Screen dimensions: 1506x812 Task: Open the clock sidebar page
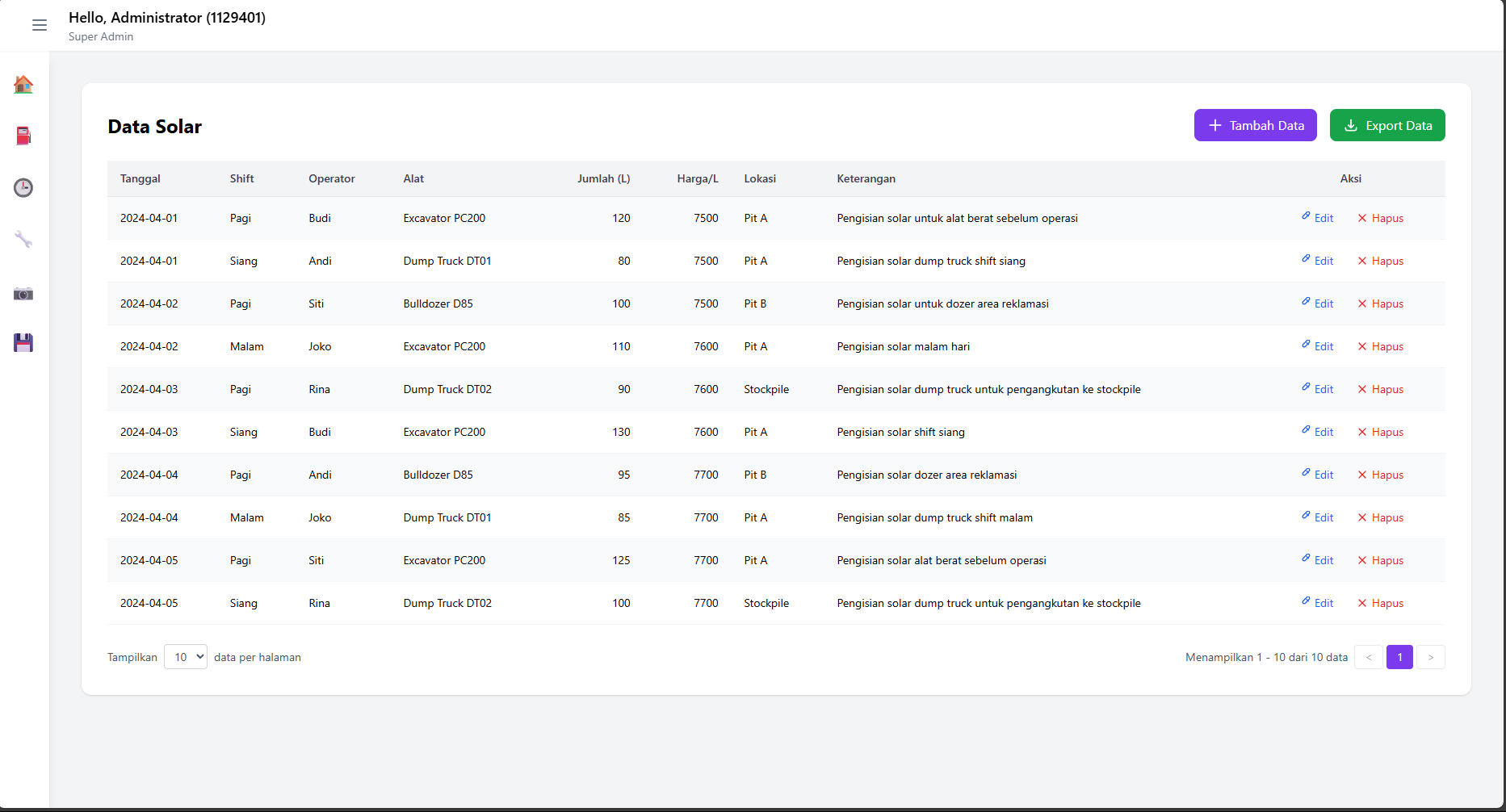point(23,187)
